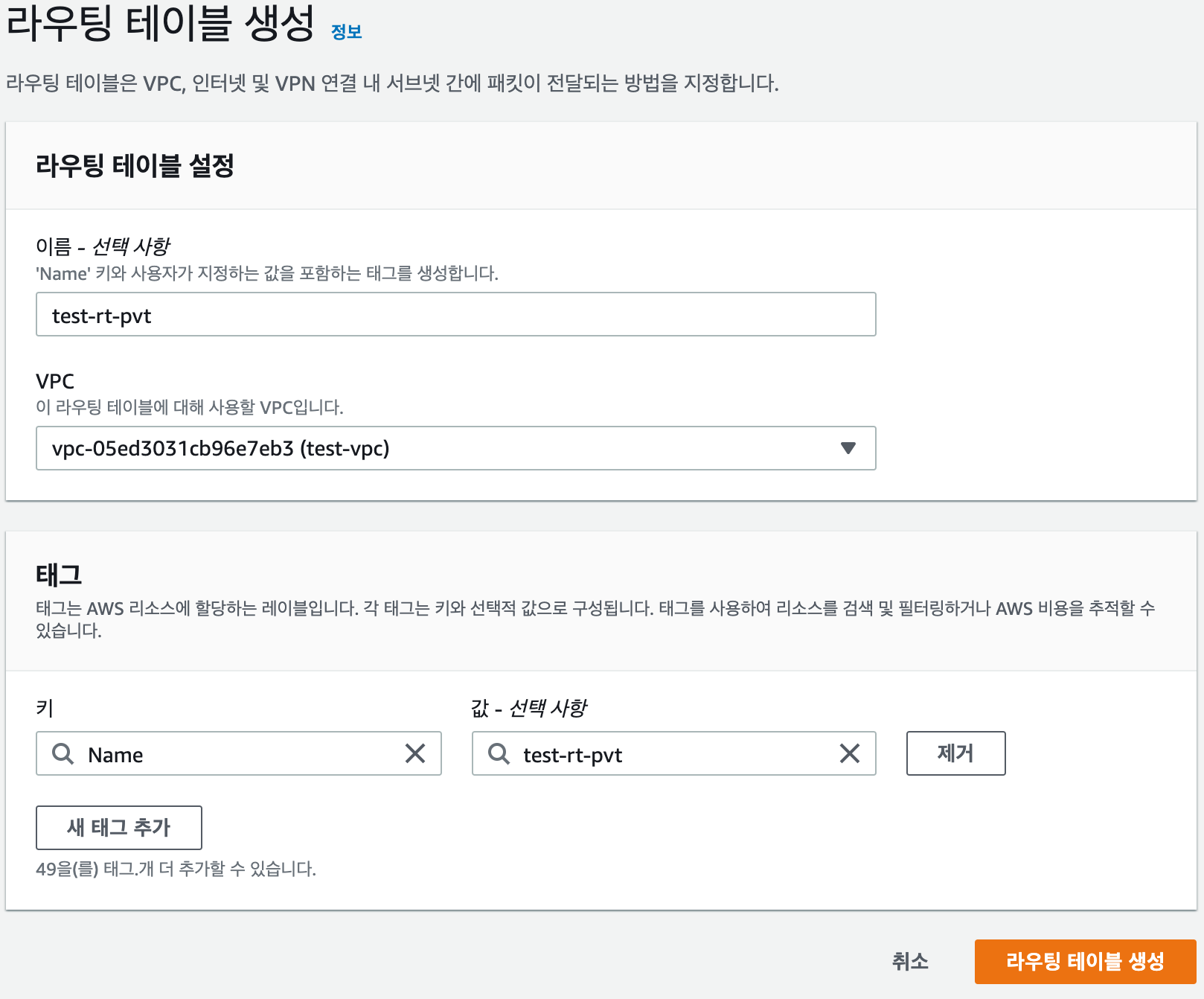Click the 태그 section heading
The height and width of the screenshot is (999, 1204).
59,575
